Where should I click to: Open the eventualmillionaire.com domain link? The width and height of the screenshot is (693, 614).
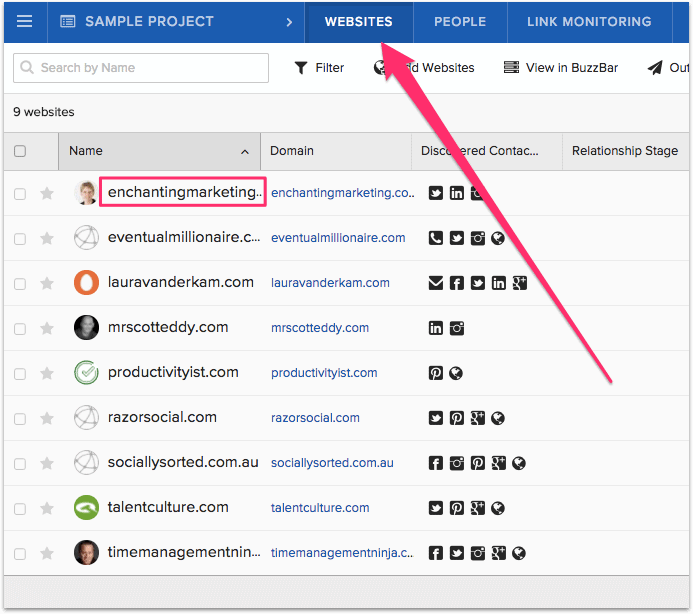338,238
